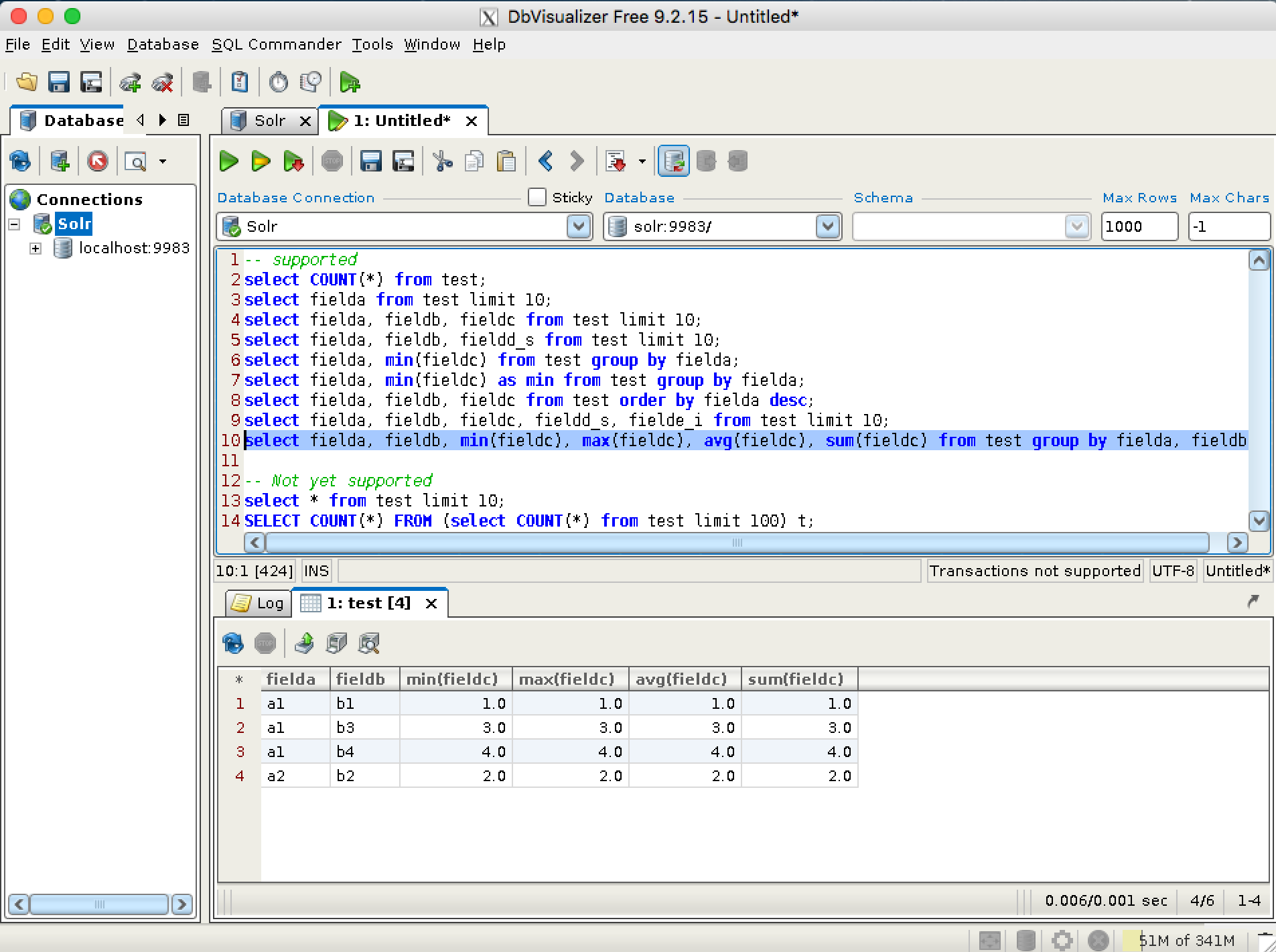Click the blue back arrow for previous SQL
The width and height of the screenshot is (1276, 952).
[545, 161]
